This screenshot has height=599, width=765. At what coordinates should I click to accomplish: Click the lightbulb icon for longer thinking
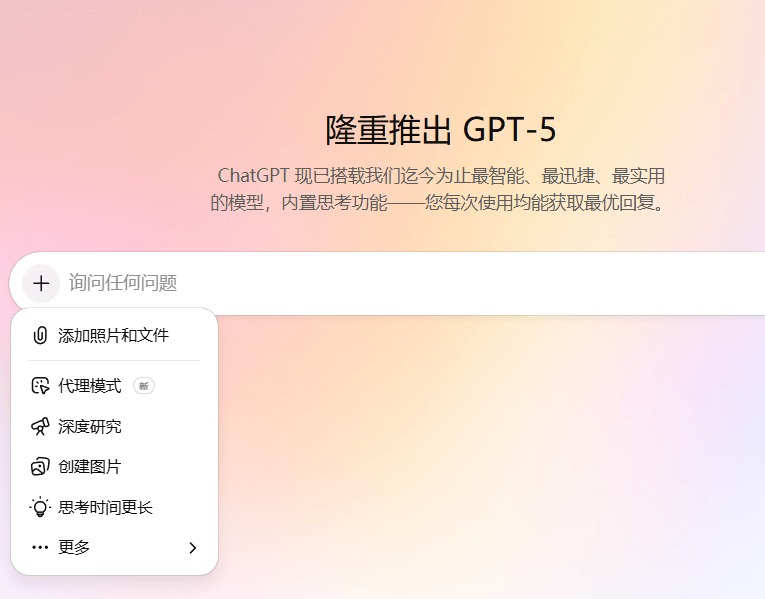click(40, 507)
